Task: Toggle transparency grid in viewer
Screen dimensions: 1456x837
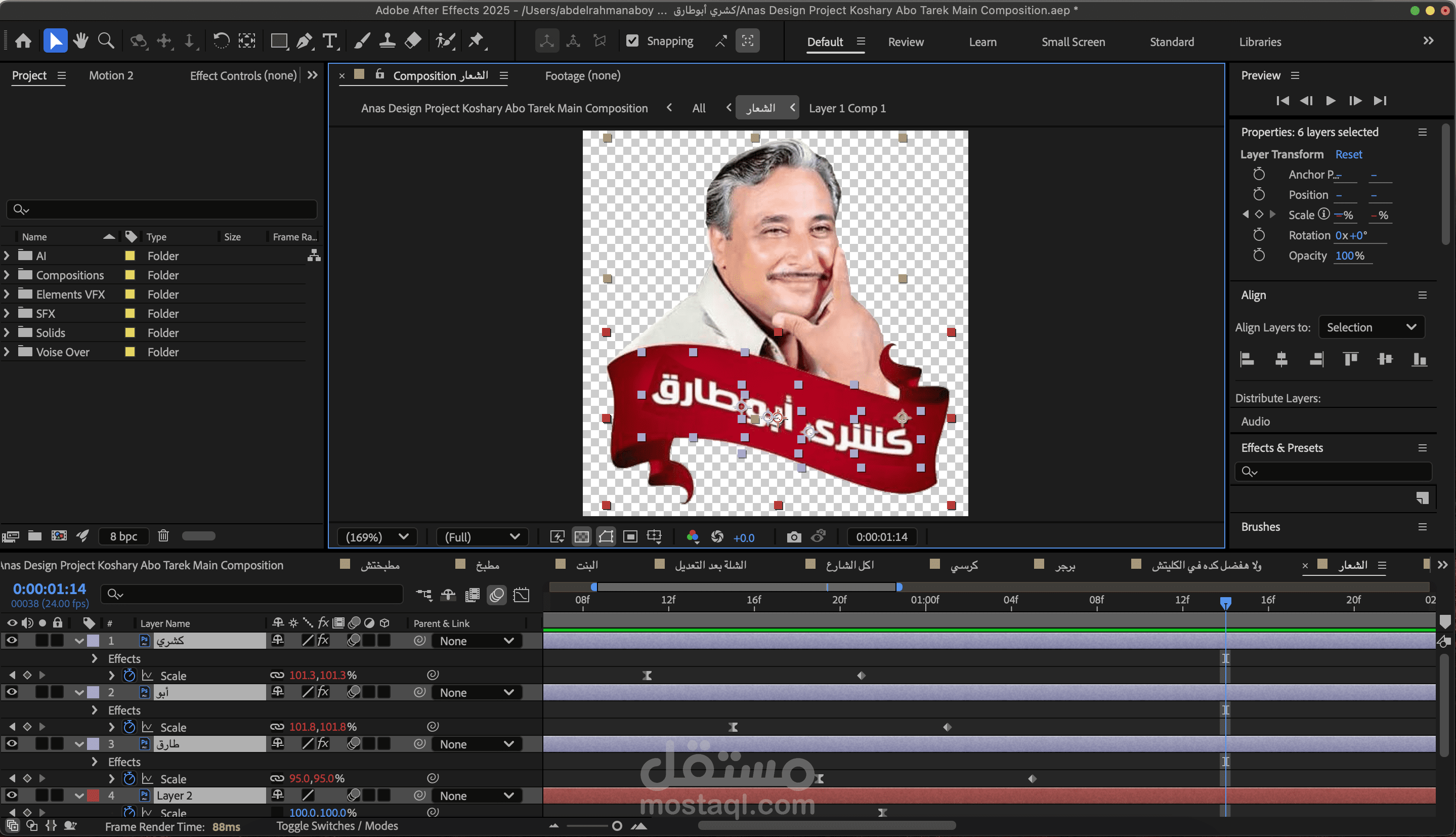Action: (x=581, y=537)
